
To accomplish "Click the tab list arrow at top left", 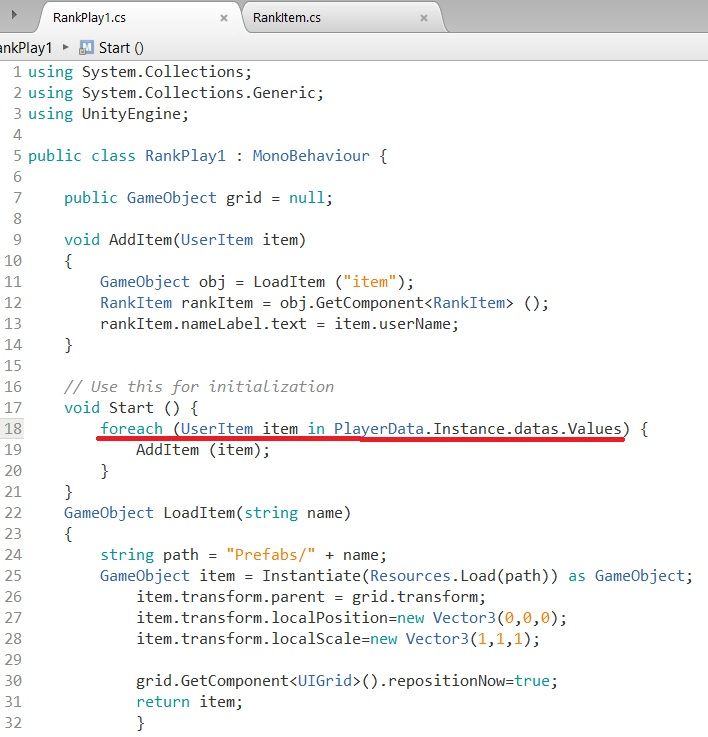I will click(14, 15).
